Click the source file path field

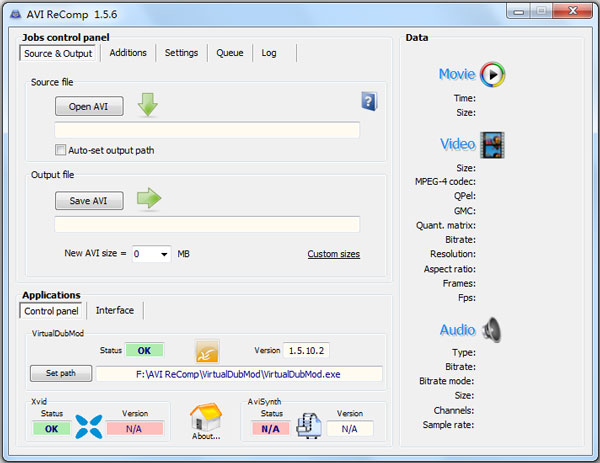[207, 130]
